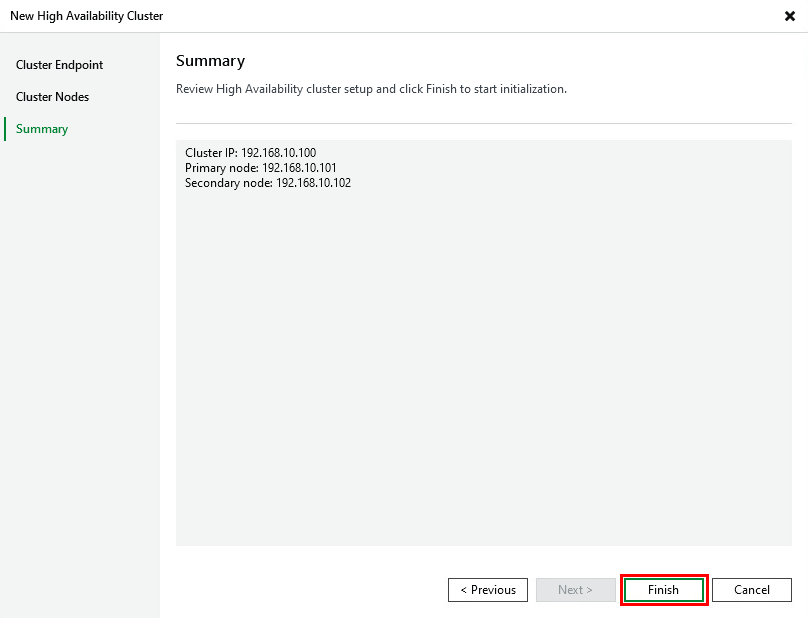
Task: Close the New High Availability Cluster dialog
Action: tap(790, 16)
